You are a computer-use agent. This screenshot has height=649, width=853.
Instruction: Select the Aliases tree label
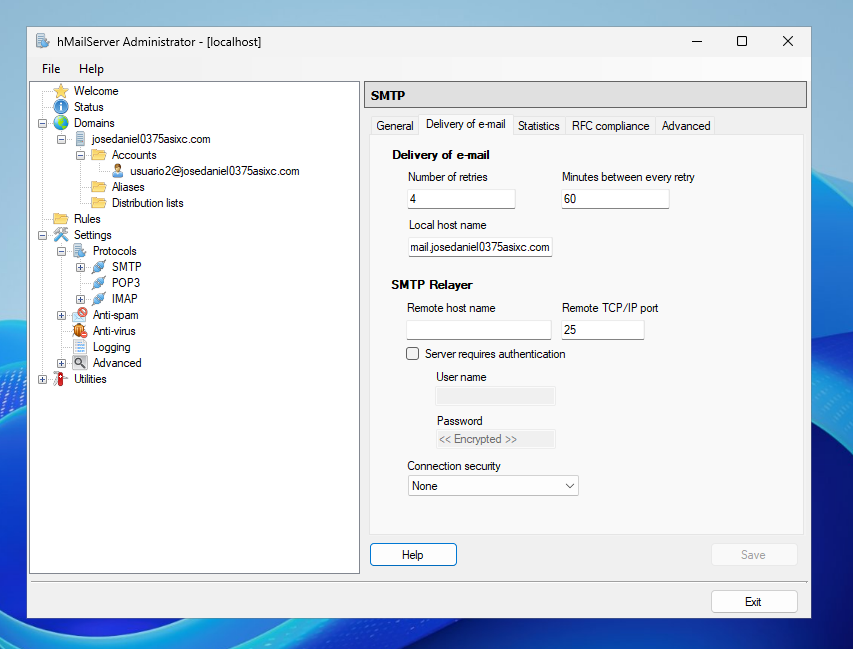click(128, 187)
